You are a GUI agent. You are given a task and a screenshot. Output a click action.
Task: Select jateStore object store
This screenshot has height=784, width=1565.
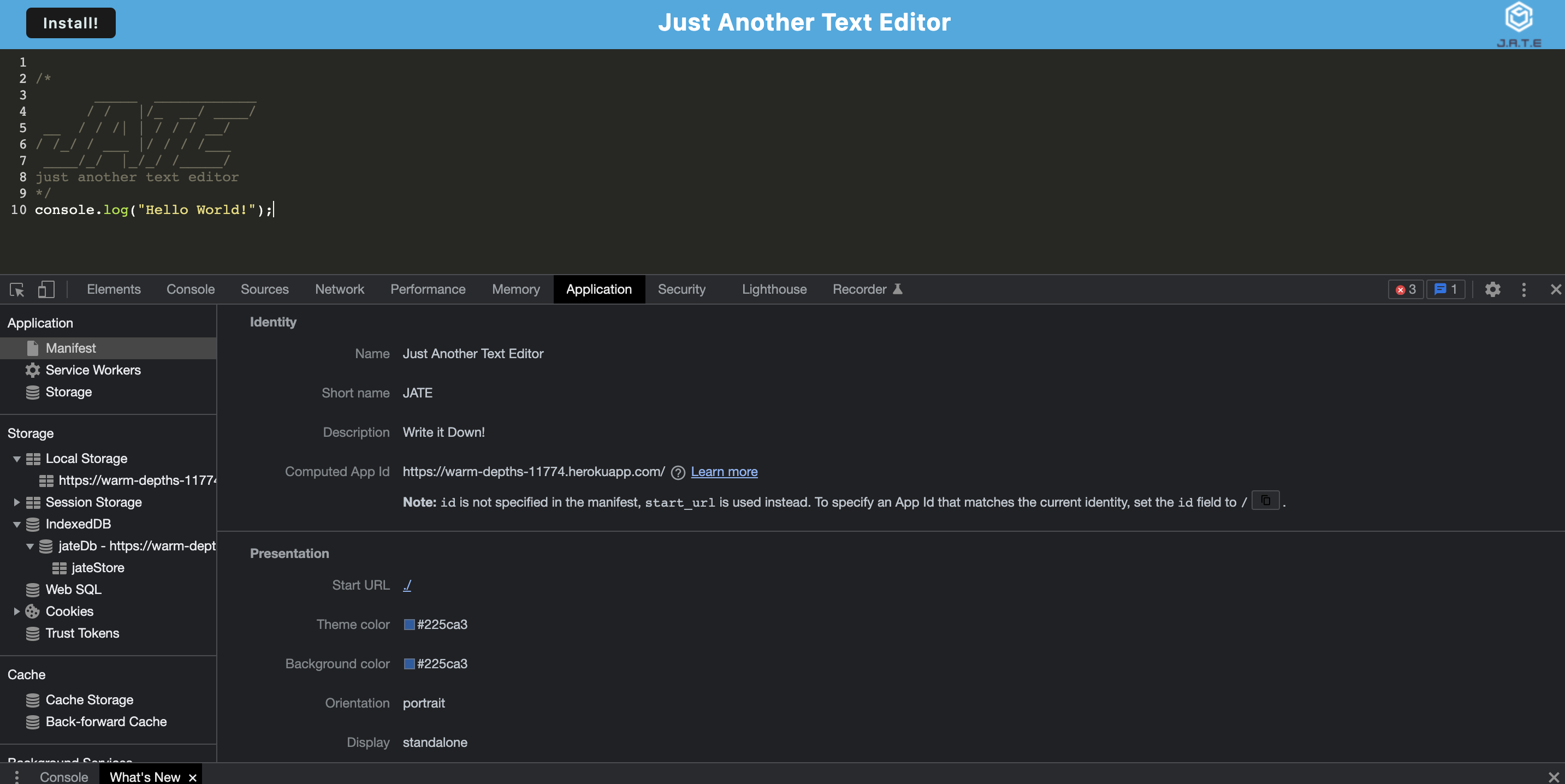(x=97, y=568)
